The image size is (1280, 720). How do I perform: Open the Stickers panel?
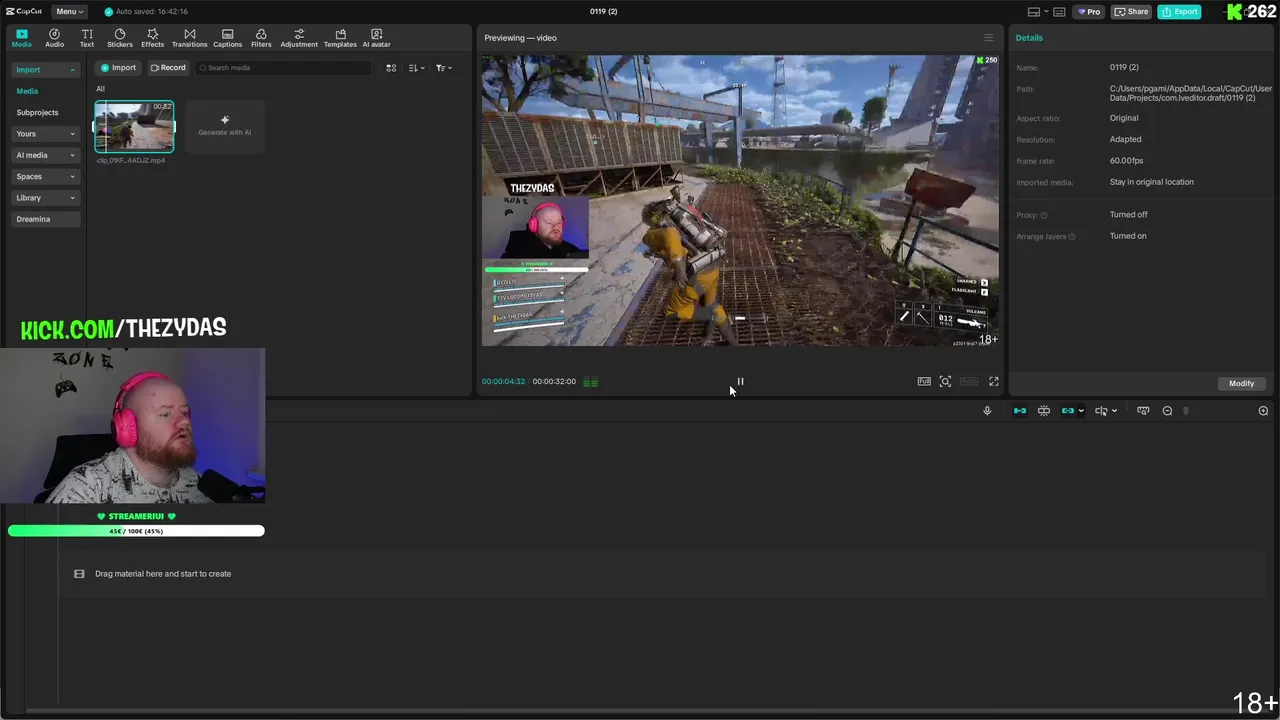pos(120,38)
